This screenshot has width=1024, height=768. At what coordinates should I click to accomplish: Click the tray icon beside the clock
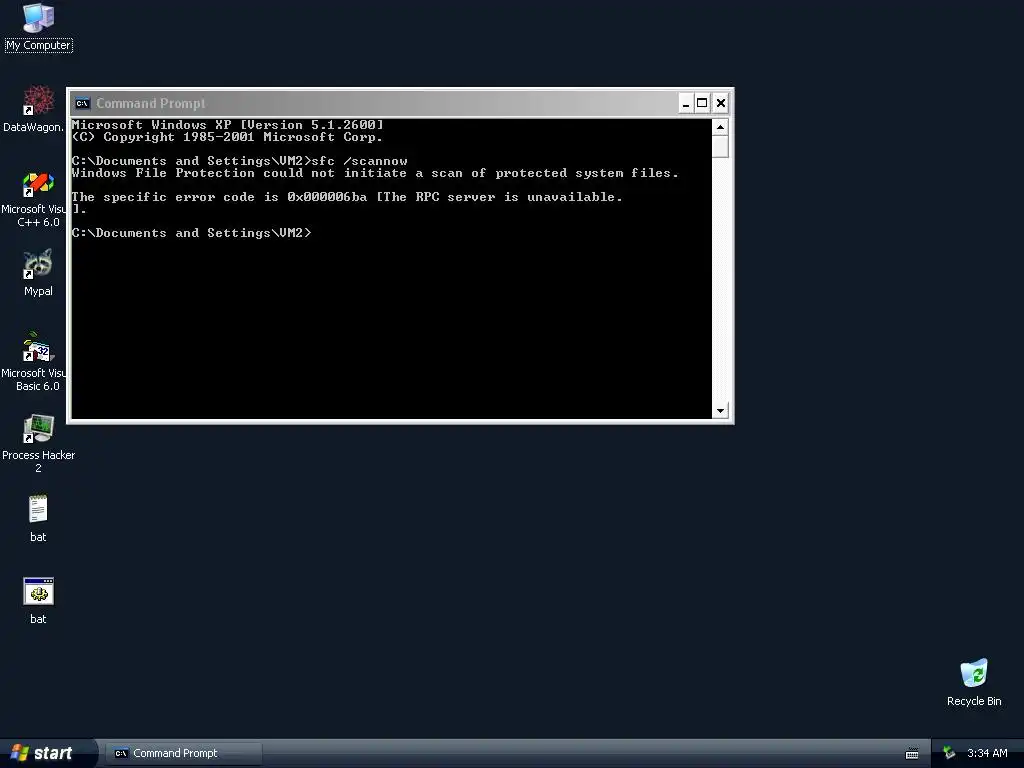[949, 753]
